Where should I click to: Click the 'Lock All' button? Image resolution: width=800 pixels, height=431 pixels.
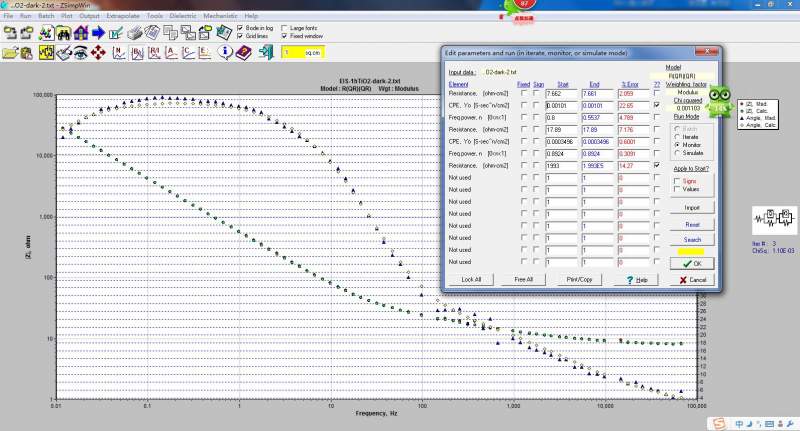point(471,279)
